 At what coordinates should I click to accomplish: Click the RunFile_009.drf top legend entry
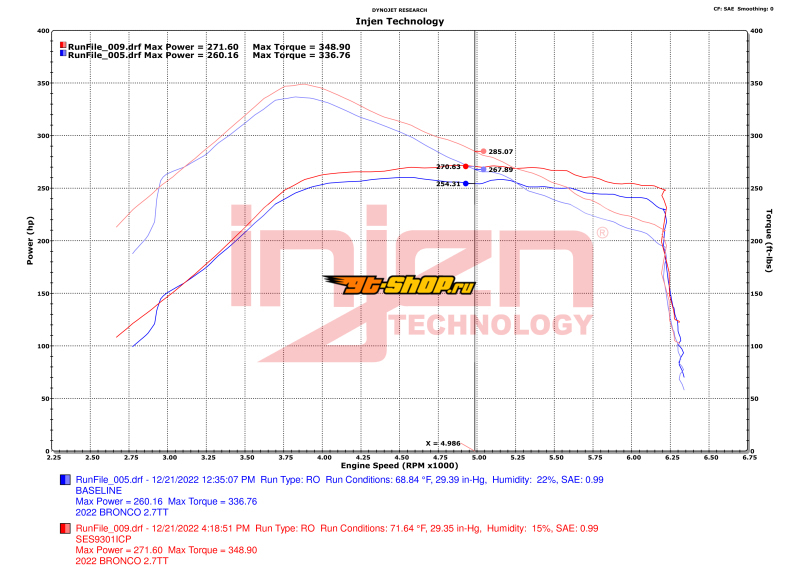point(104,46)
